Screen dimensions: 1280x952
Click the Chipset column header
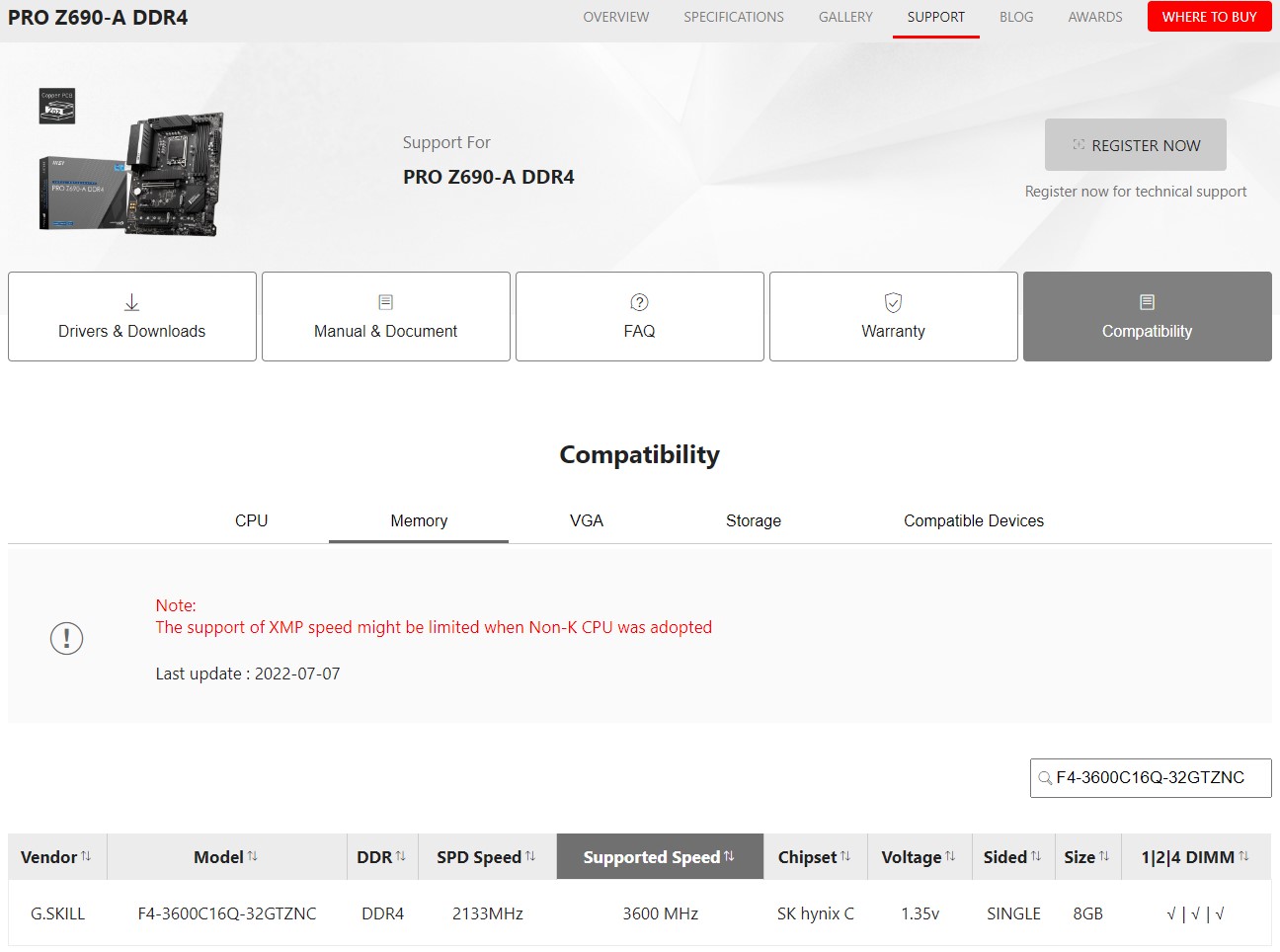point(816,856)
